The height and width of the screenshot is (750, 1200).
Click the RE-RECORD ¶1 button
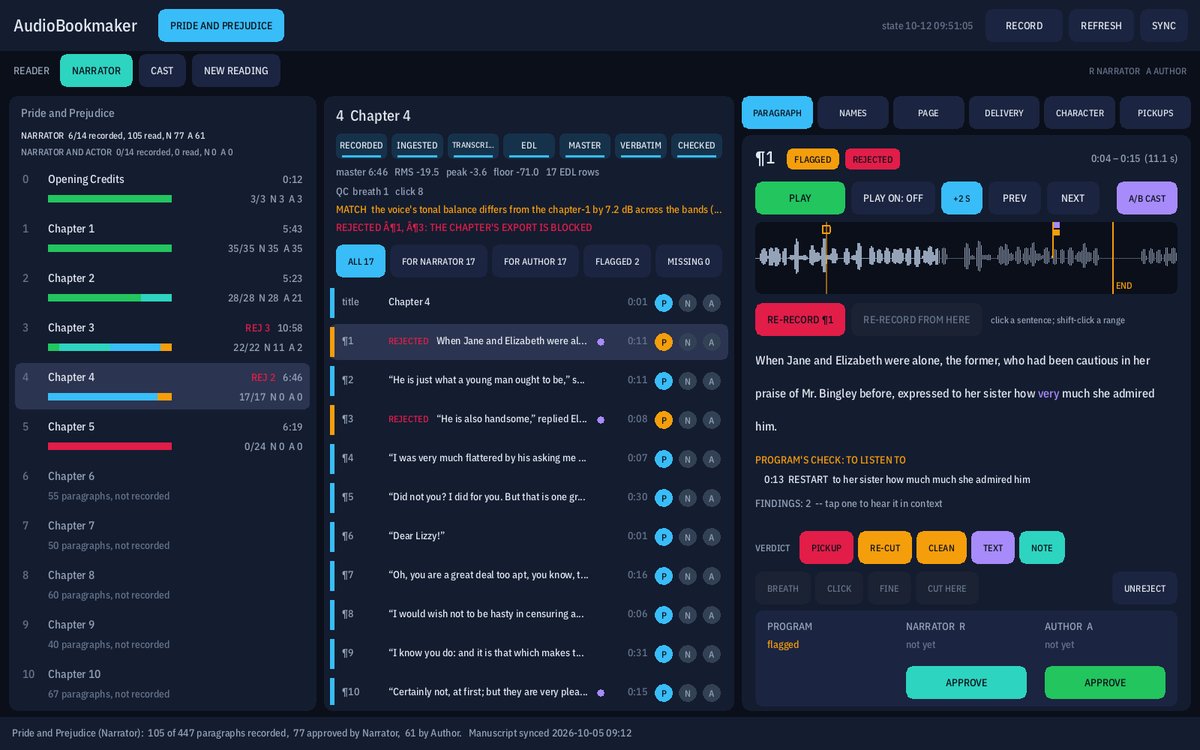800,320
